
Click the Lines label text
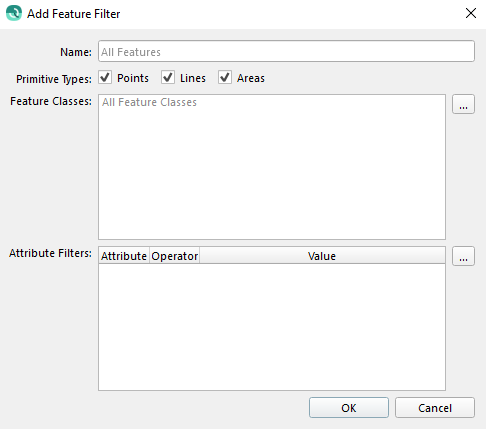point(193,78)
